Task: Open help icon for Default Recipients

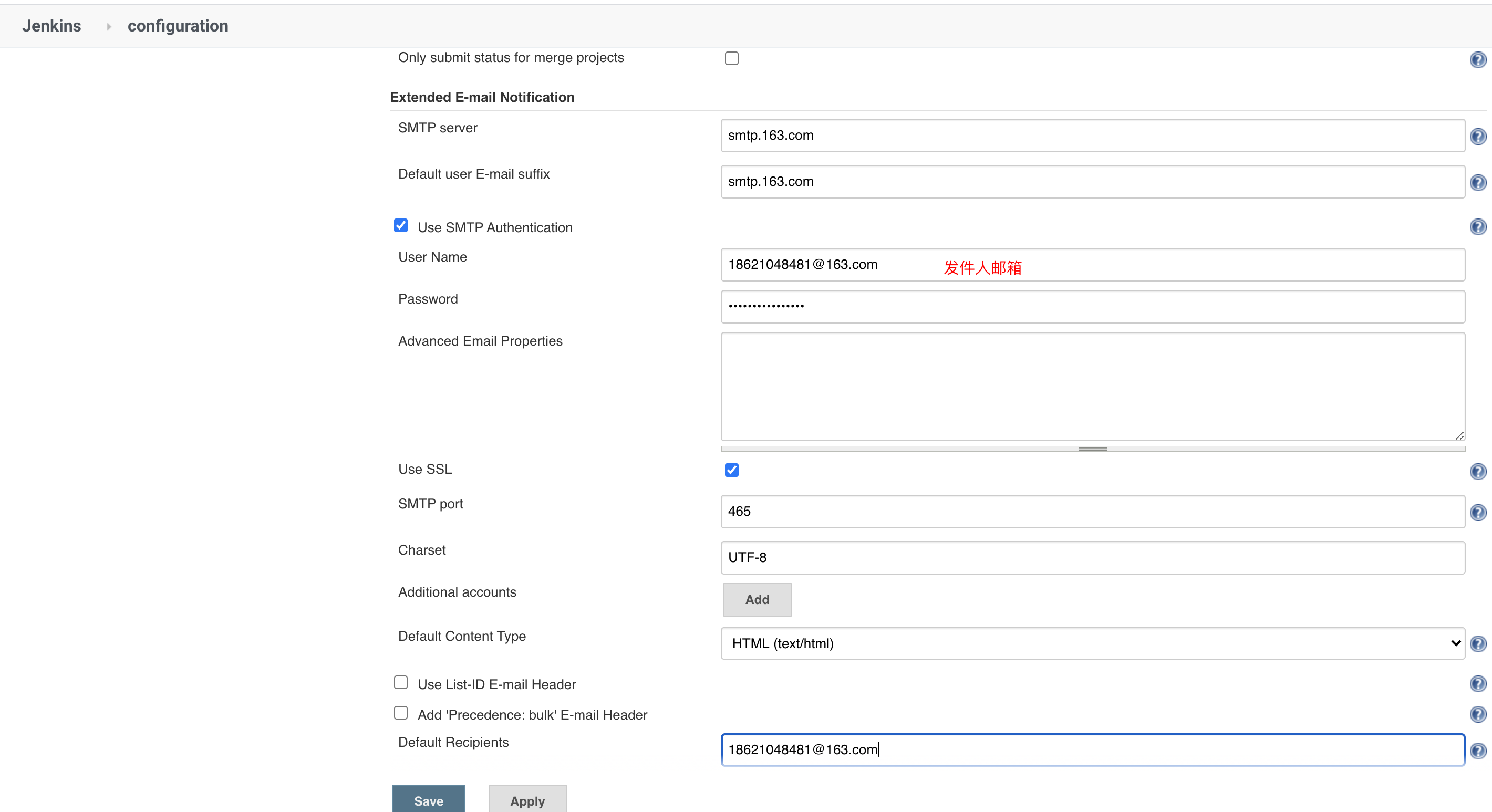Action: pyautogui.click(x=1477, y=751)
